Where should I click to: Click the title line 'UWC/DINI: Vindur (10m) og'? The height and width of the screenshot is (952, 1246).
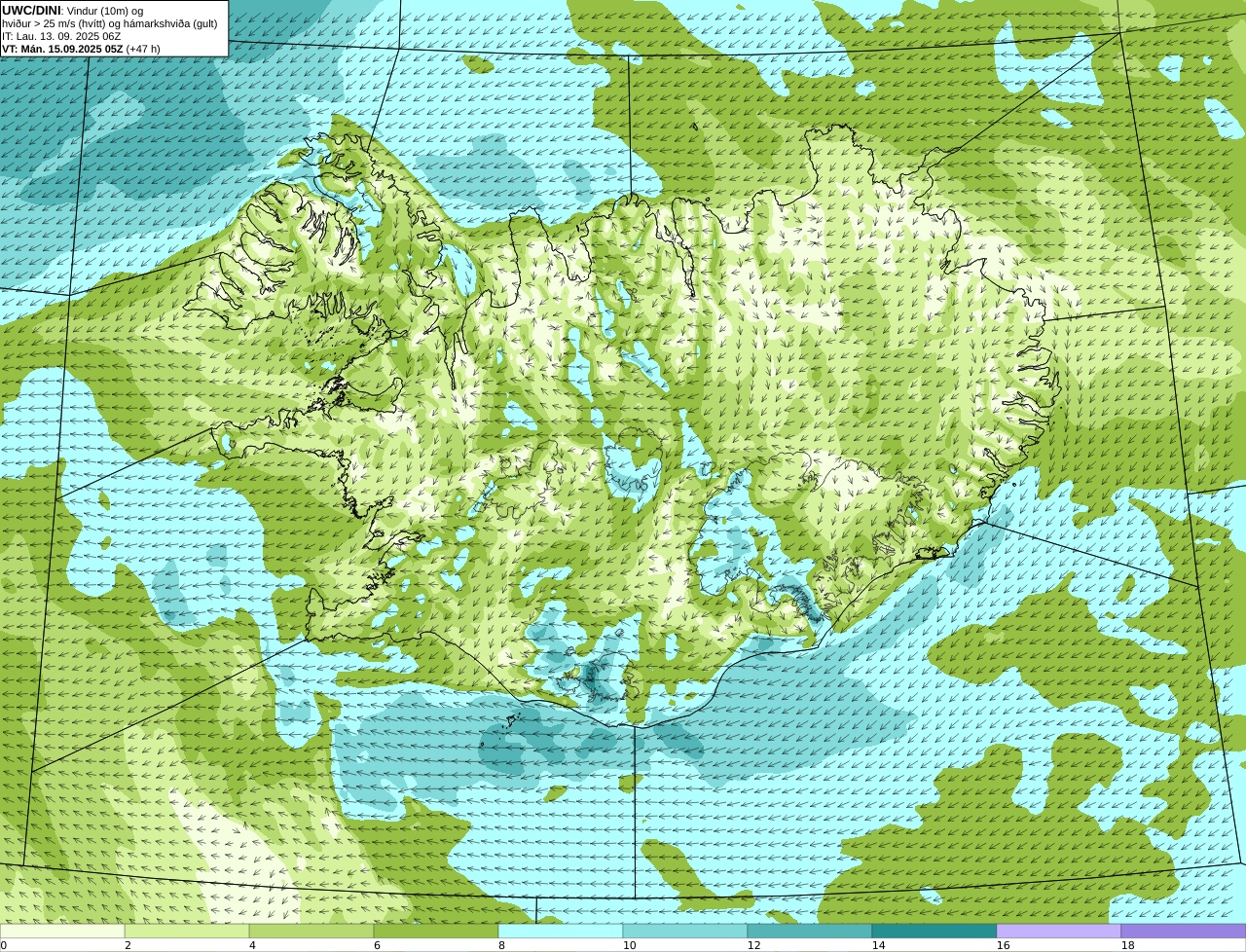click(x=73, y=10)
